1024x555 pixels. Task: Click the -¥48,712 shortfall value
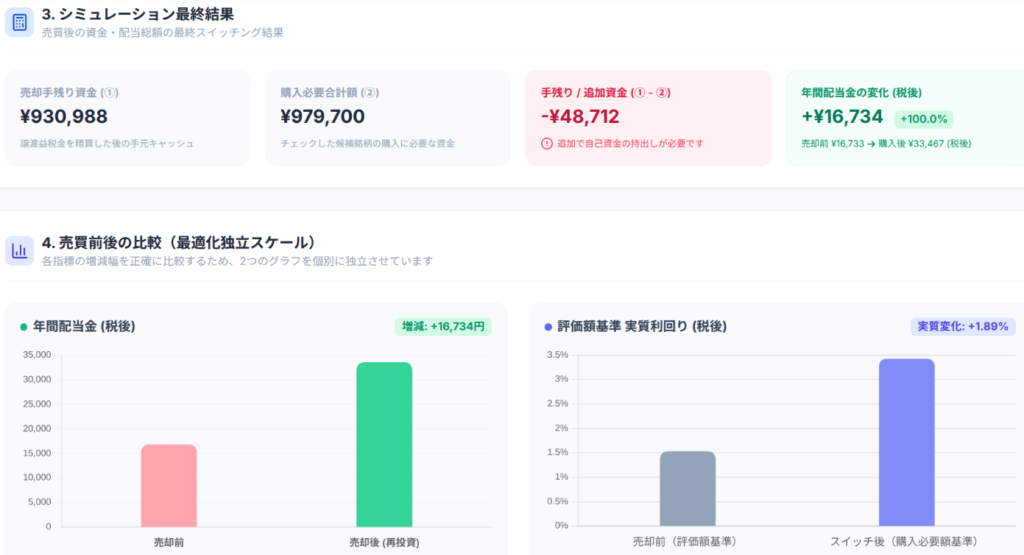(x=580, y=117)
